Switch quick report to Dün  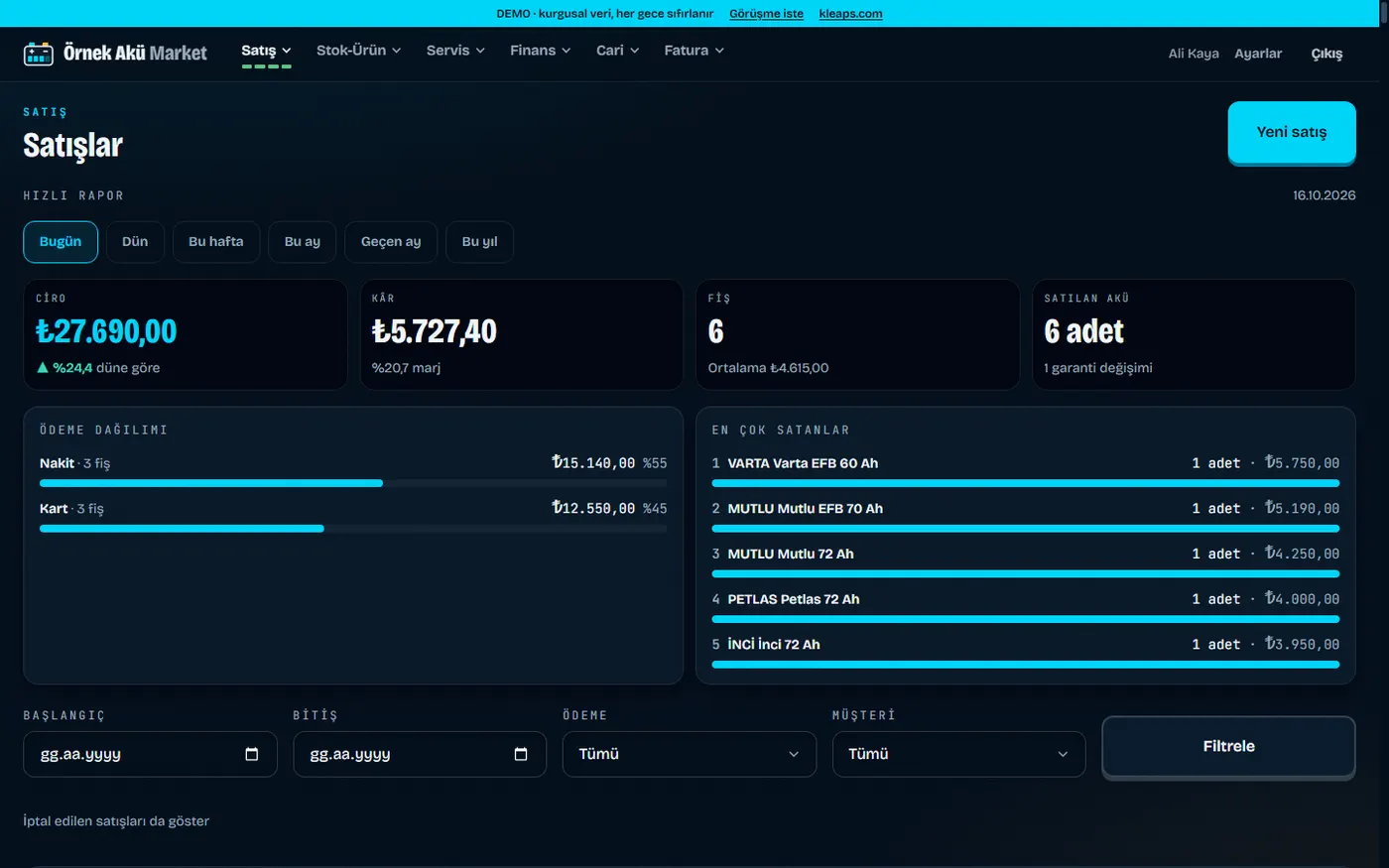(135, 242)
